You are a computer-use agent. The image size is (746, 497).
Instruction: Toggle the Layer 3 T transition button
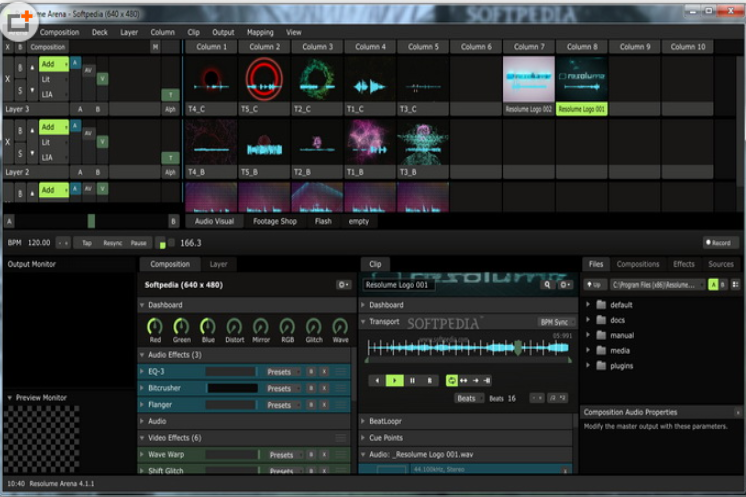pyautogui.click(x=170, y=95)
